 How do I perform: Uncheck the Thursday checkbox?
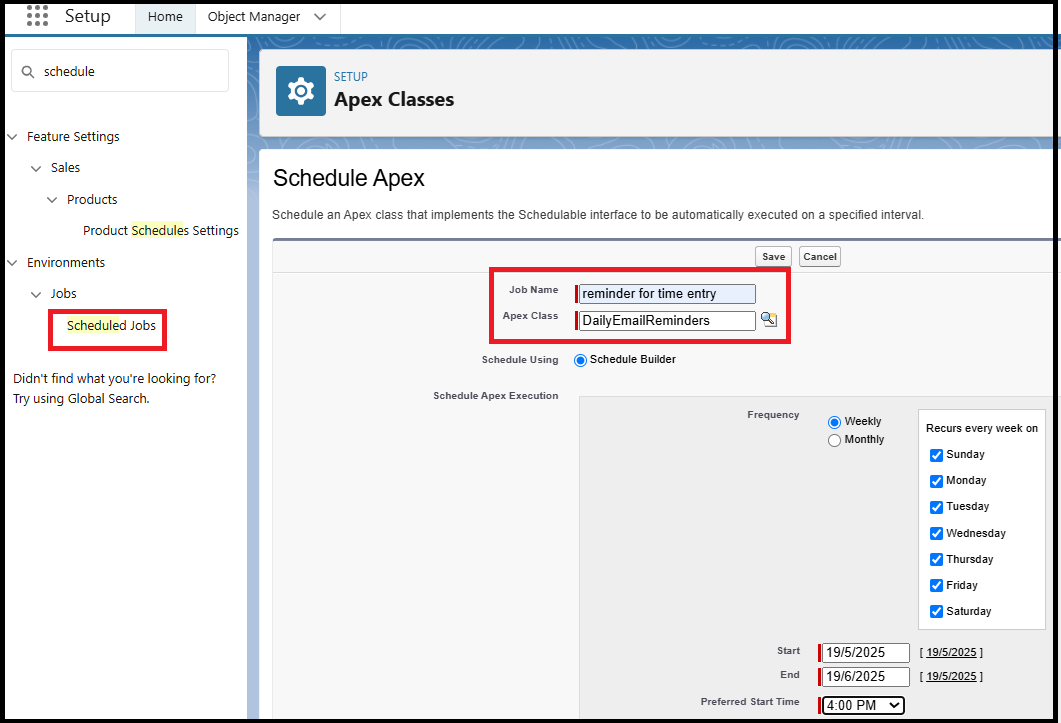(936, 559)
